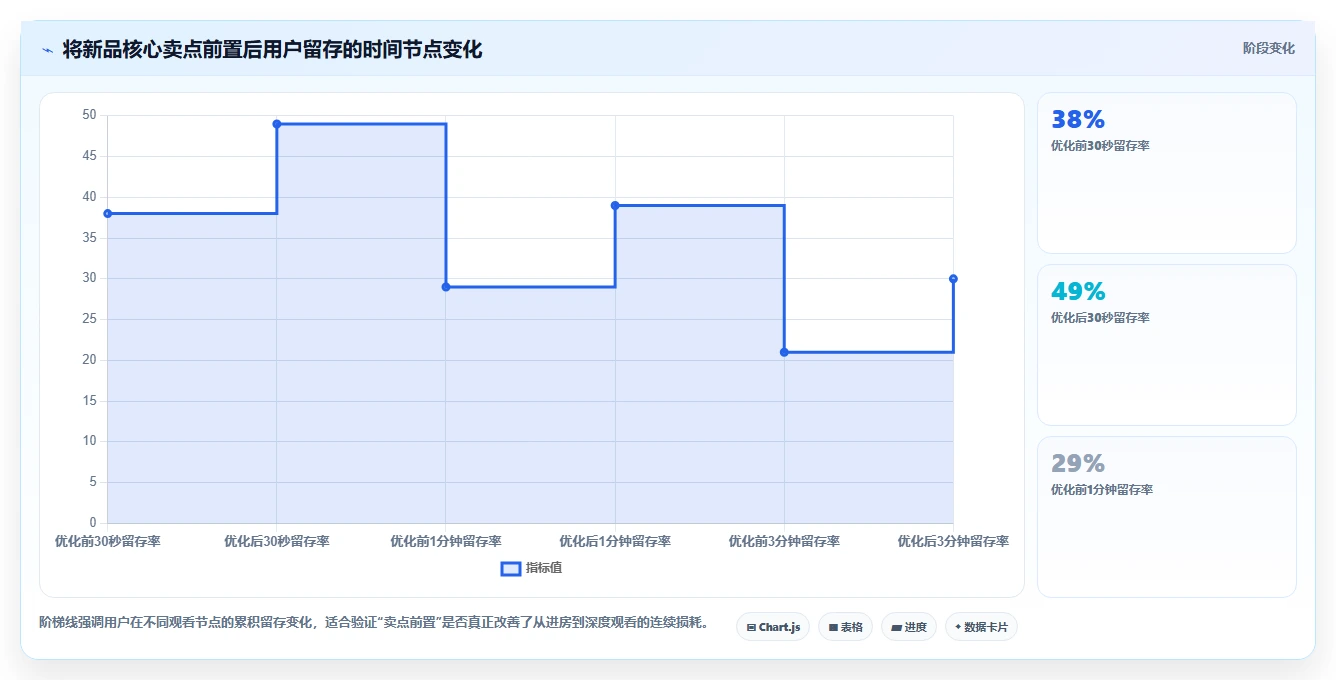
Task: Click x-axis label 优化前1分钟留存率
Action: (446, 541)
